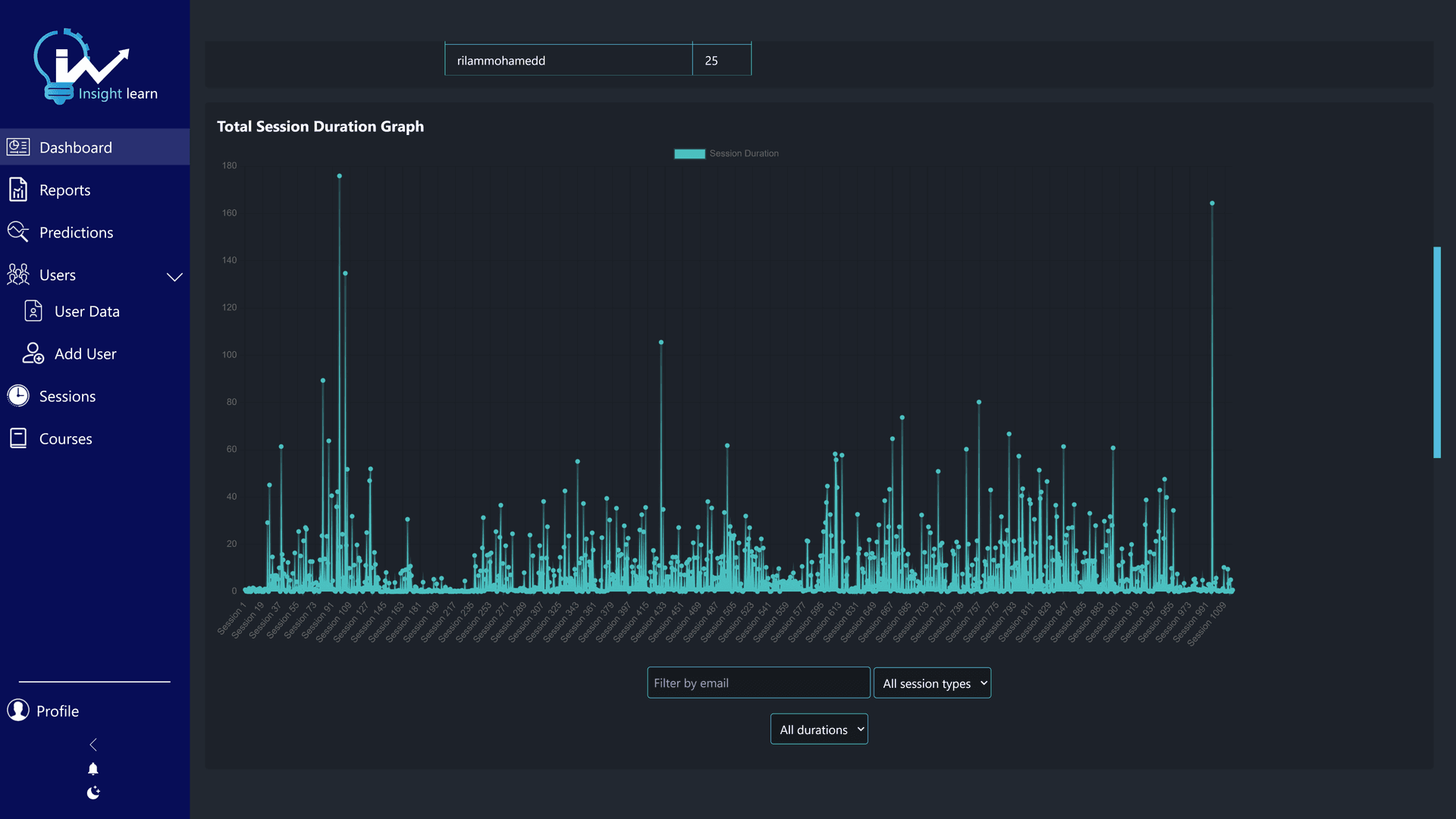Open the All durations dropdown
The height and width of the screenshot is (819, 1456).
[x=818, y=729]
